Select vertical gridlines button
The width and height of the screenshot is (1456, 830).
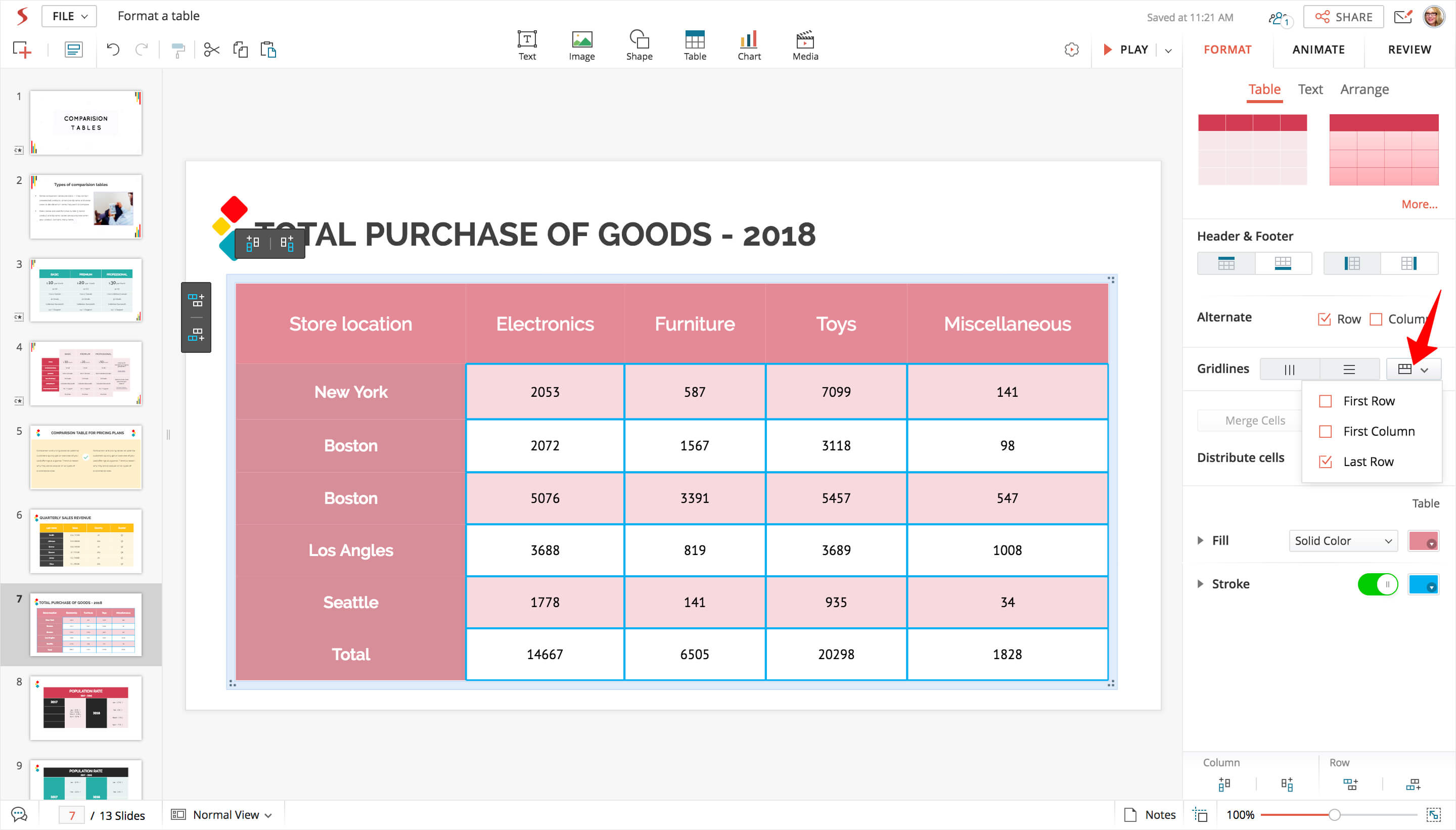[1289, 370]
